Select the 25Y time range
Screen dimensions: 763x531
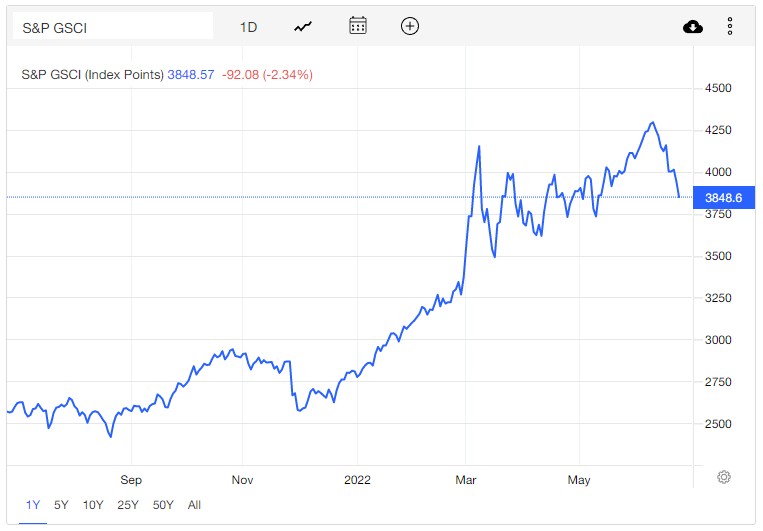(128, 505)
